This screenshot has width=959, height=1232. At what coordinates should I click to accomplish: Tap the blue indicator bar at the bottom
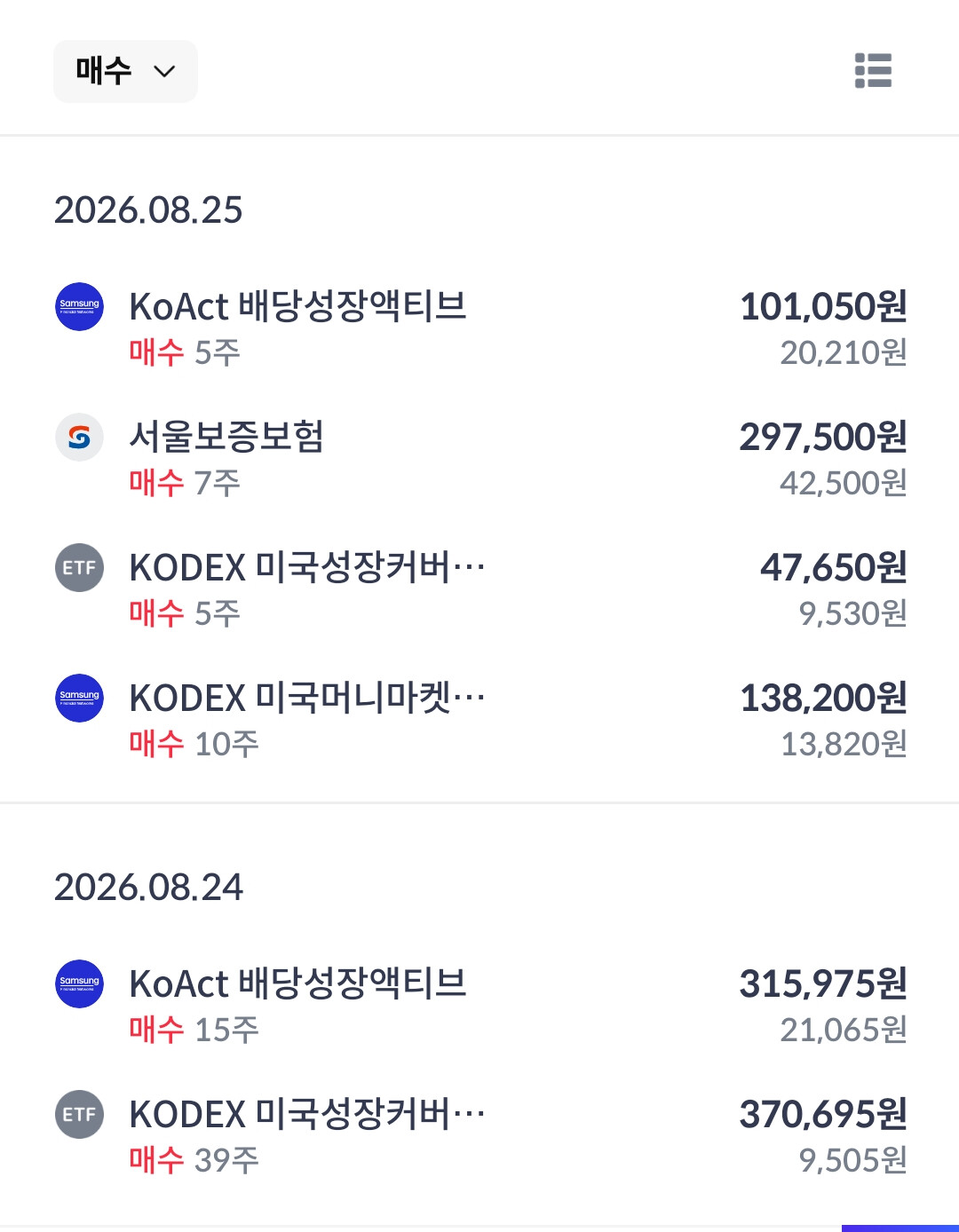[900, 1228]
